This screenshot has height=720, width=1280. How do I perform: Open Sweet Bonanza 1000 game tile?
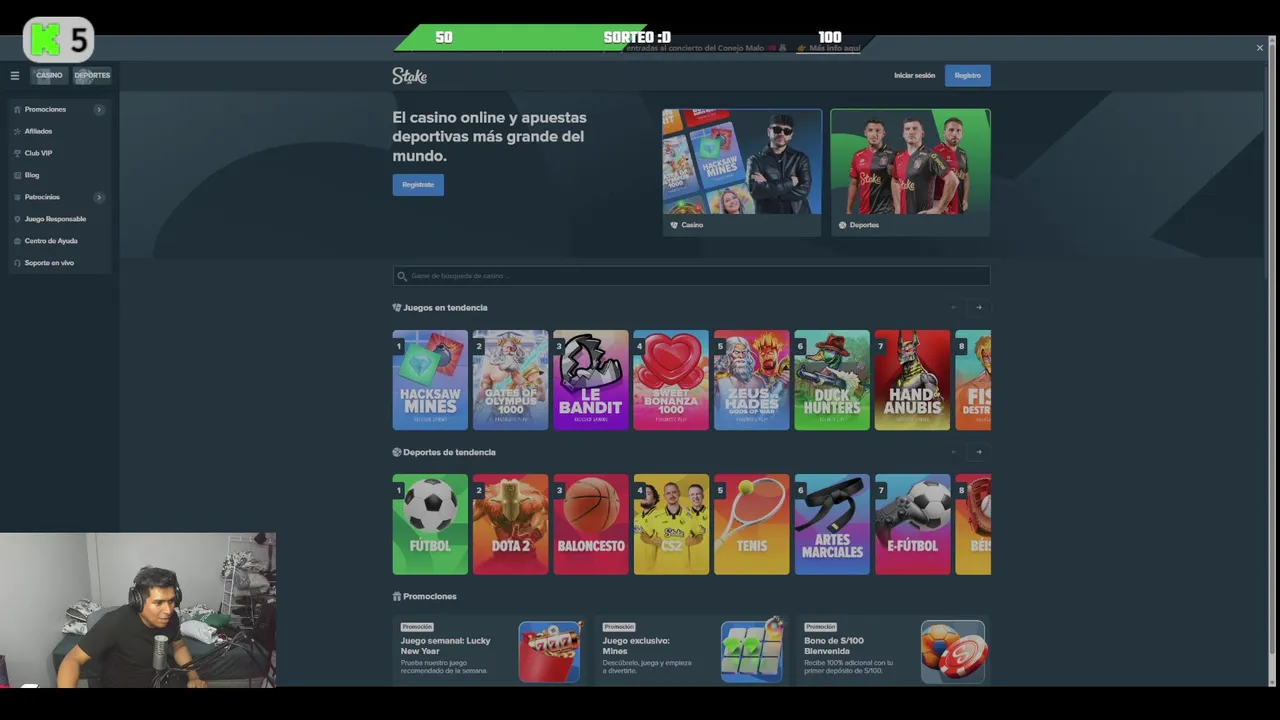pos(671,380)
